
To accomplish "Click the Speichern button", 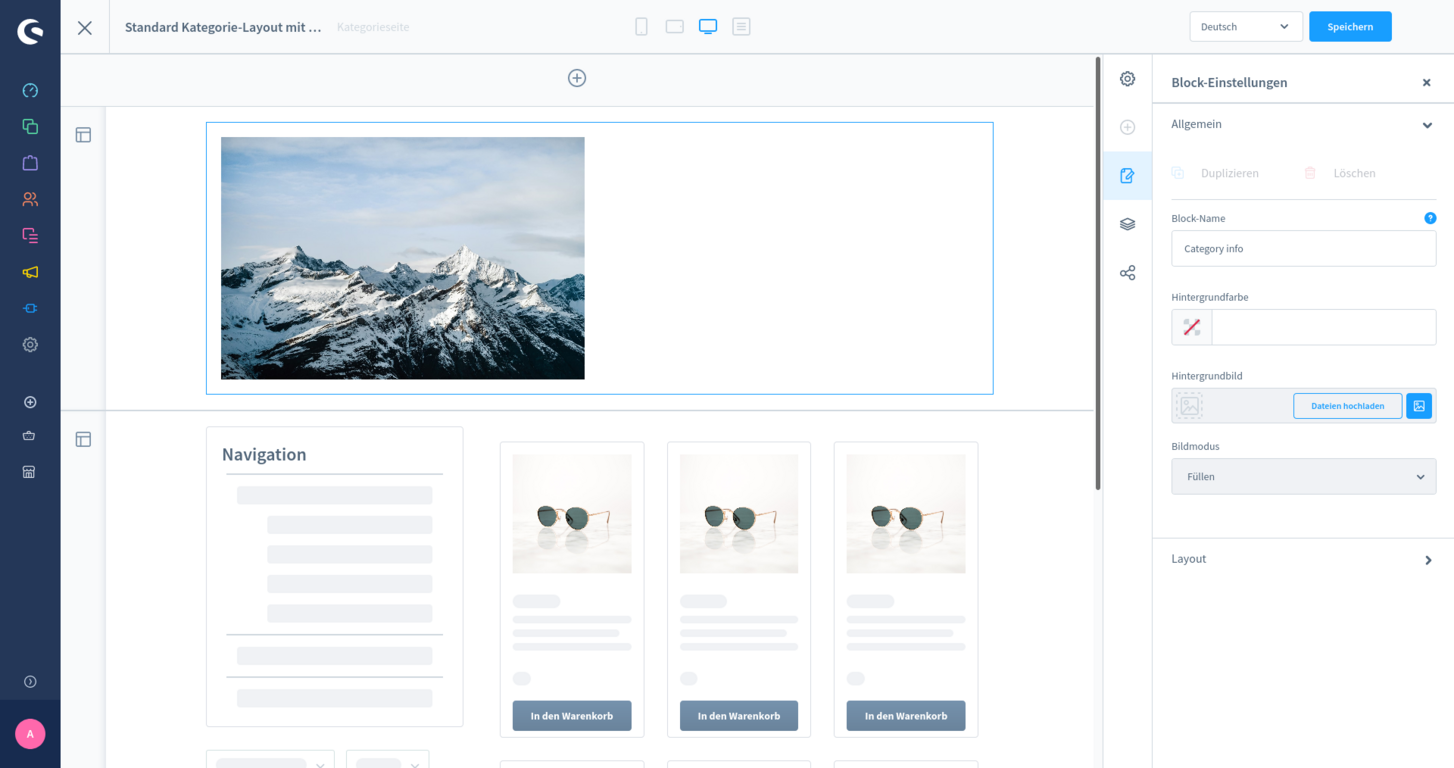I will pyautogui.click(x=1350, y=27).
